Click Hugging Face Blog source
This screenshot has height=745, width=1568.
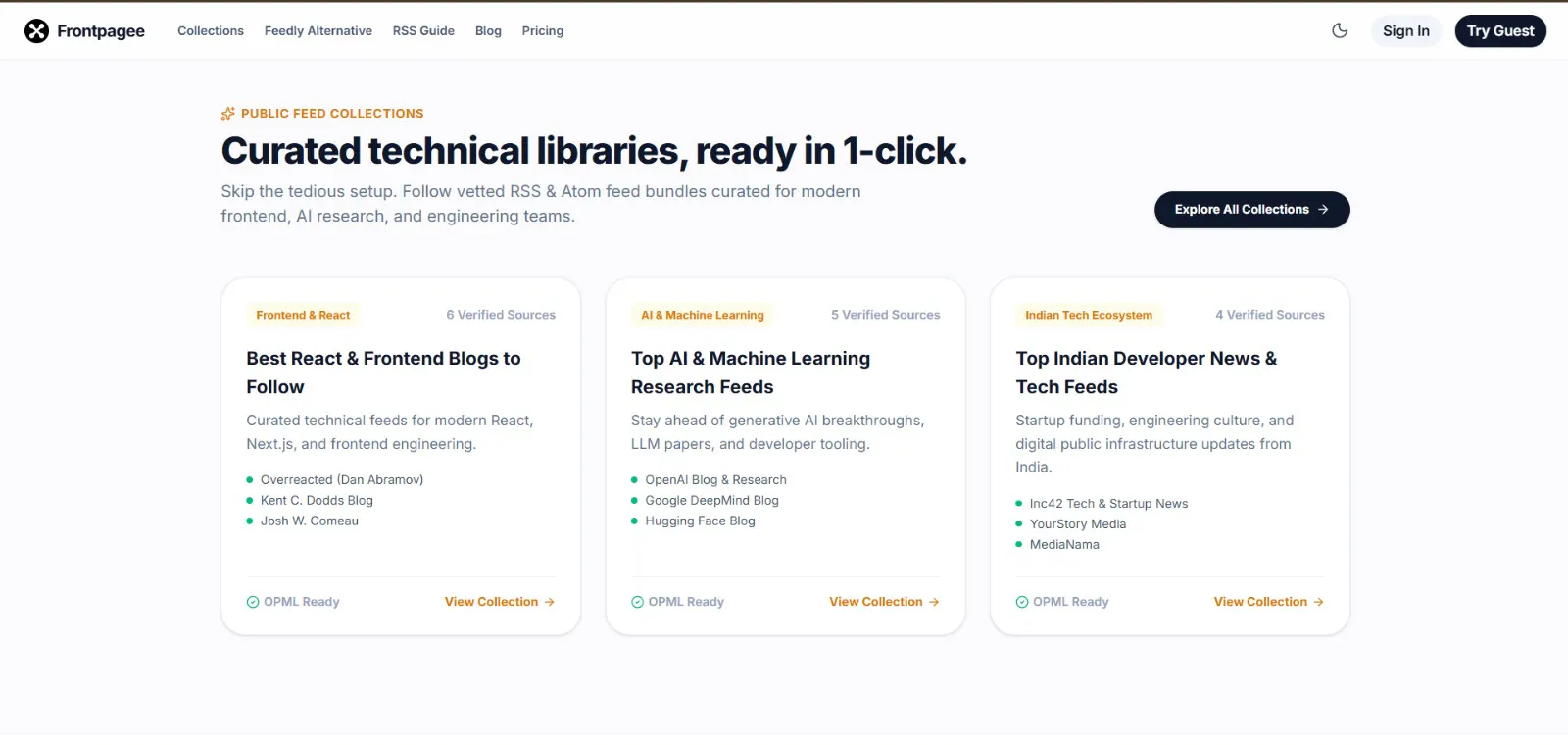pos(700,521)
